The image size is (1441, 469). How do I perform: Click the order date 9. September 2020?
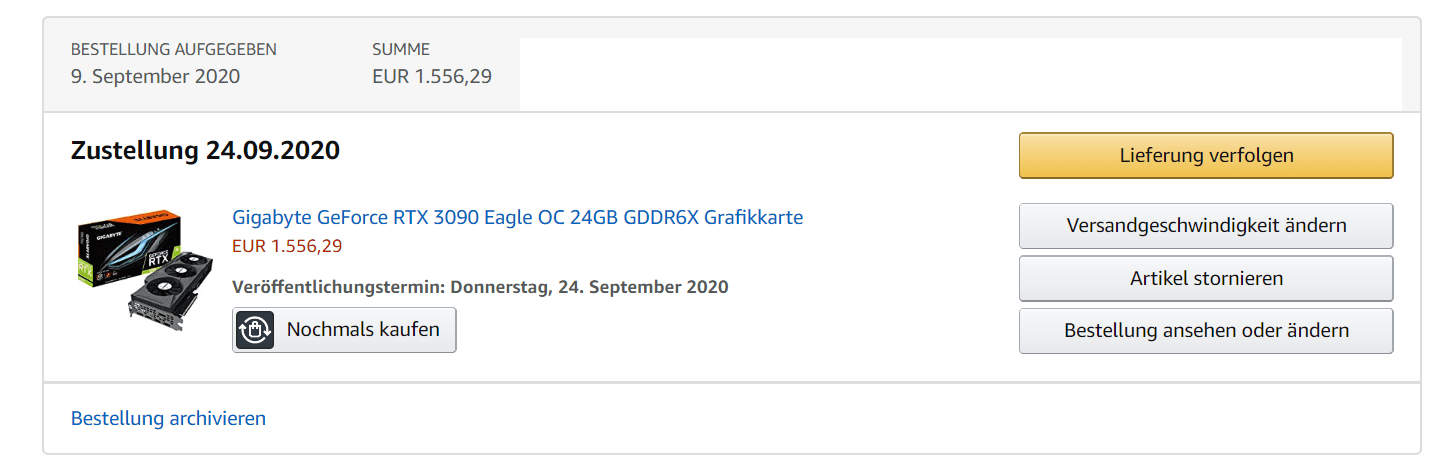pyautogui.click(x=155, y=76)
